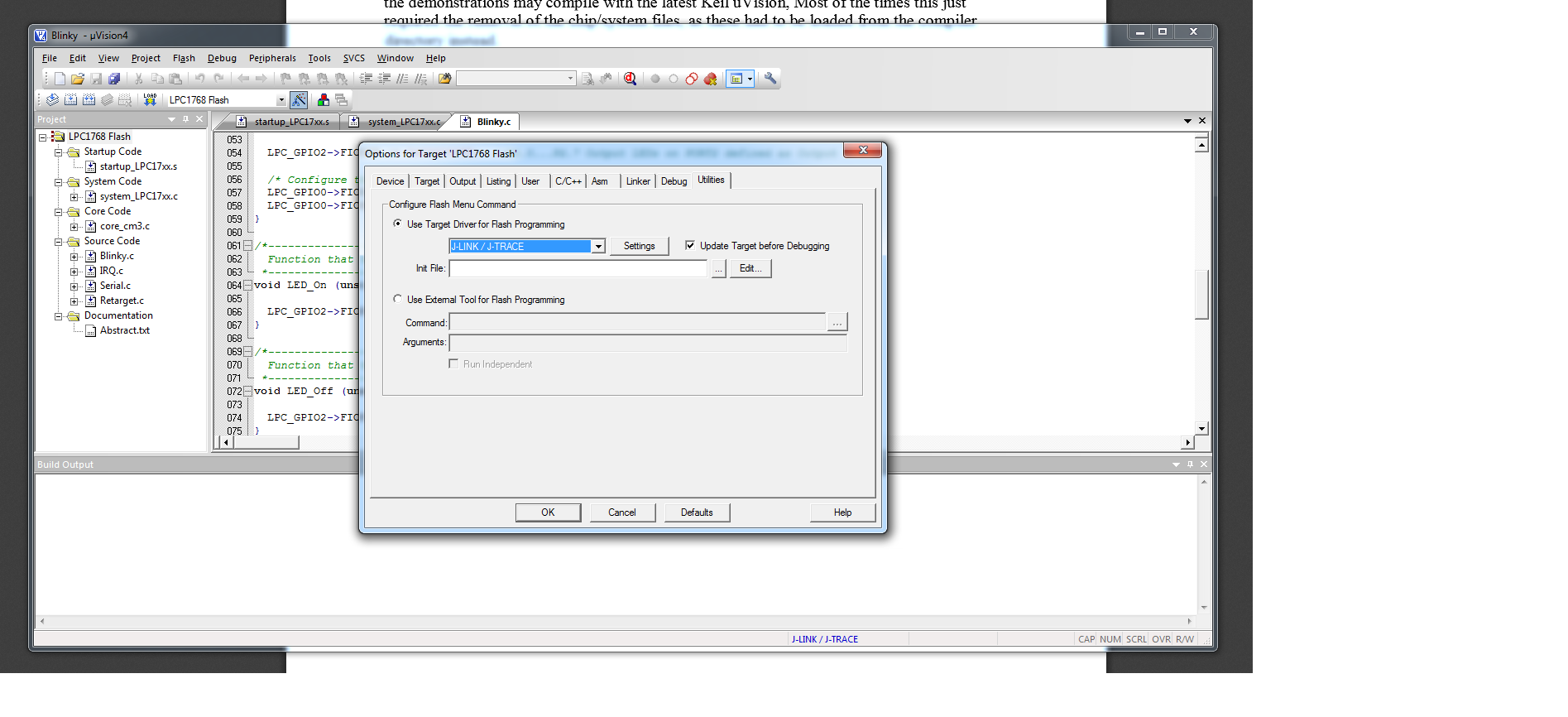This screenshot has width=1568, height=717.
Task: Open Manage Components colored blocks icon
Action: [x=323, y=99]
